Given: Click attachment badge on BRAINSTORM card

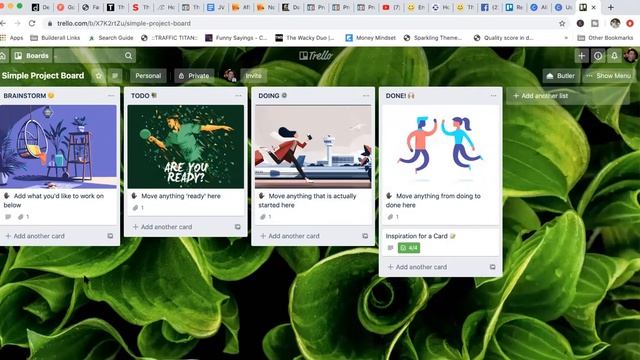Looking at the screenshot, I should tap(23, 217).
